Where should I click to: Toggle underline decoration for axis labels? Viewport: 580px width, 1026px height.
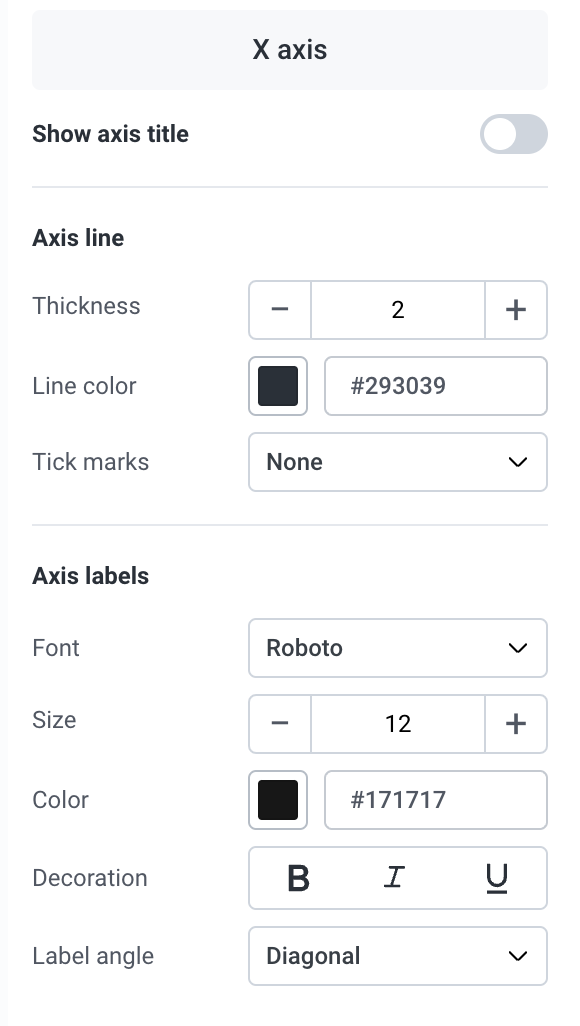(x=498, y=878)
